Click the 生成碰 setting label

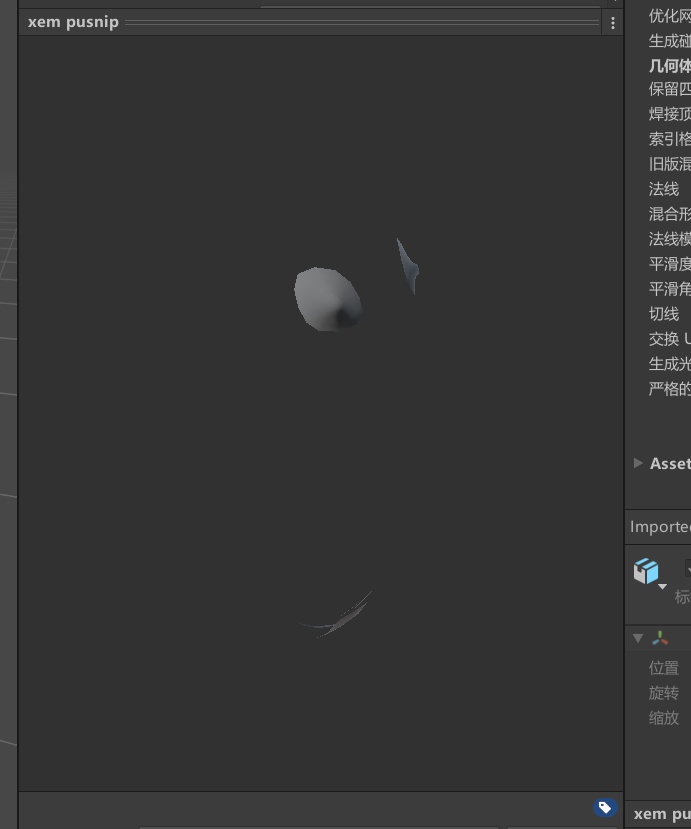(670, 41)
